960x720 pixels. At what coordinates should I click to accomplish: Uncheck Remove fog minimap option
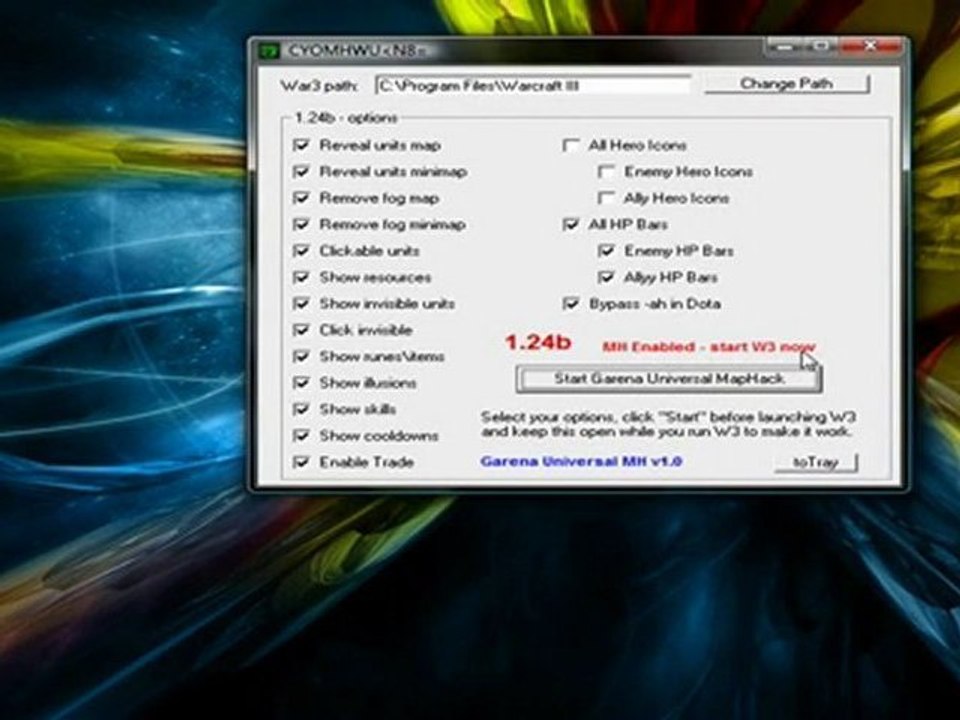(x=301, y=224)
